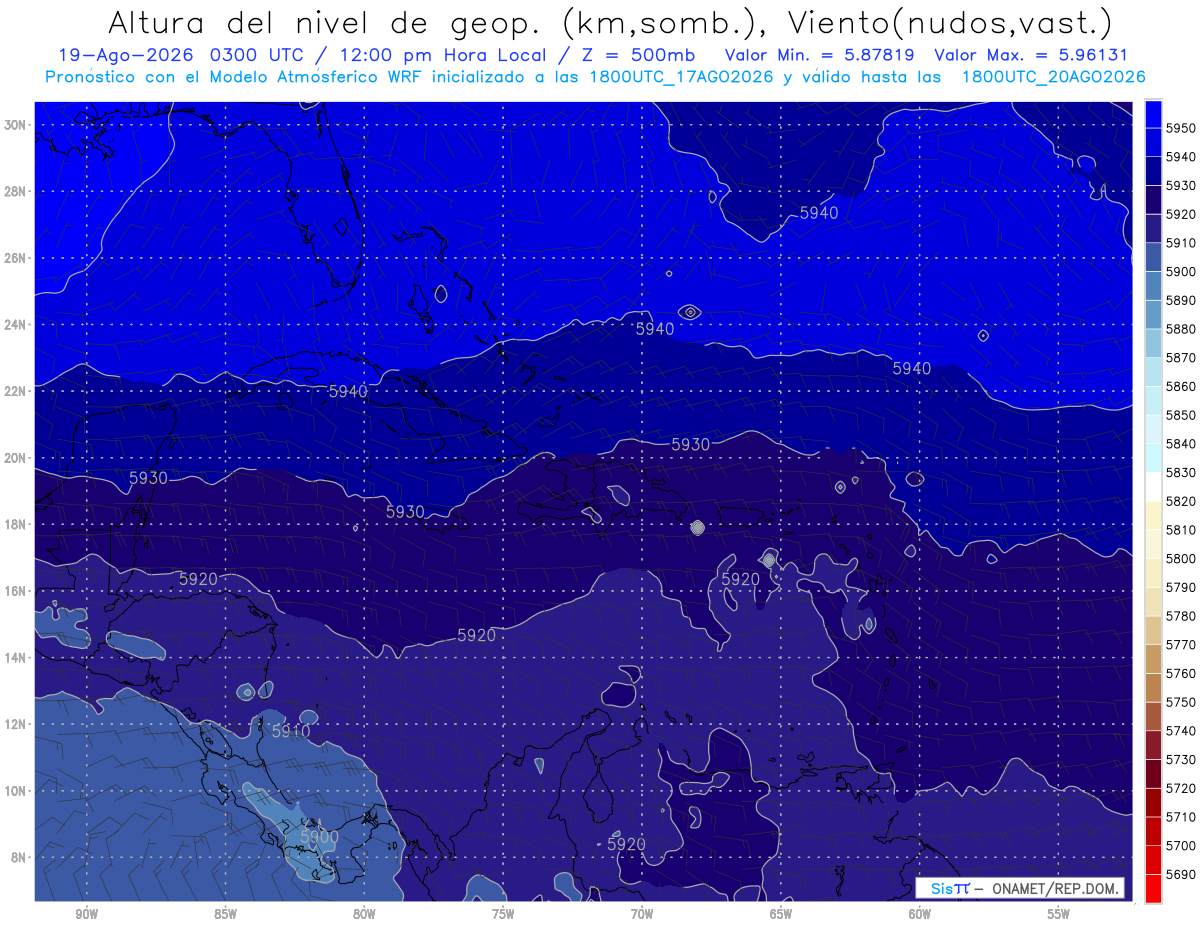Image resolution: width=1200 pixels, height=927 pixels.
Task: Click the 5860 legend value
Action: coord(1181,386)
